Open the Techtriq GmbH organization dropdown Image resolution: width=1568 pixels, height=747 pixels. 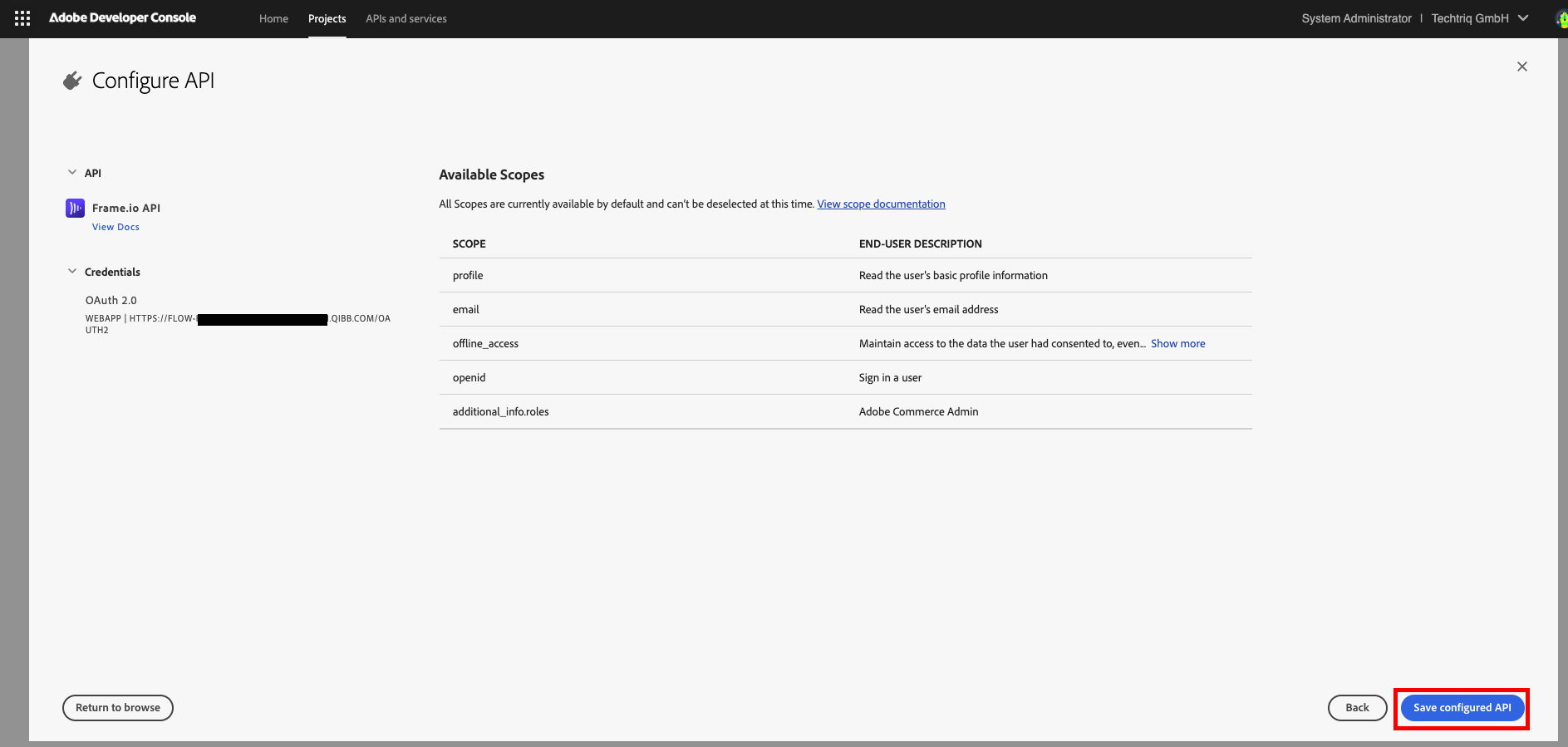point(1479,18)
